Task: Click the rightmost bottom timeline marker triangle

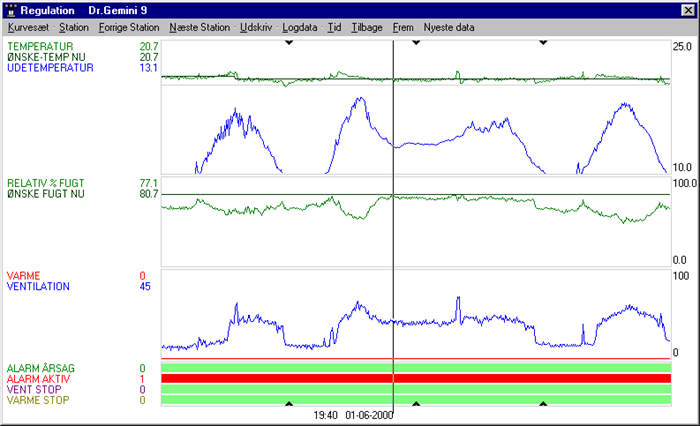Action: 543,404
